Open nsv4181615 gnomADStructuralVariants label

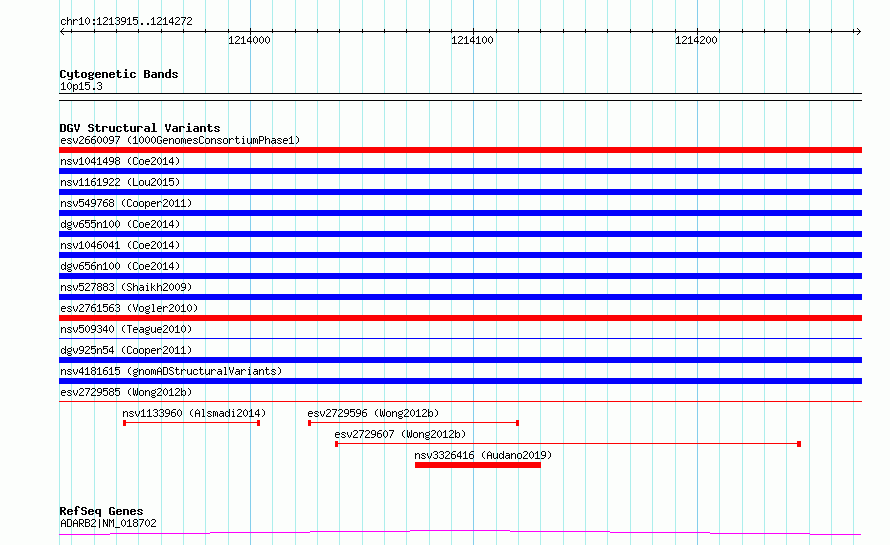pos(171,371)
